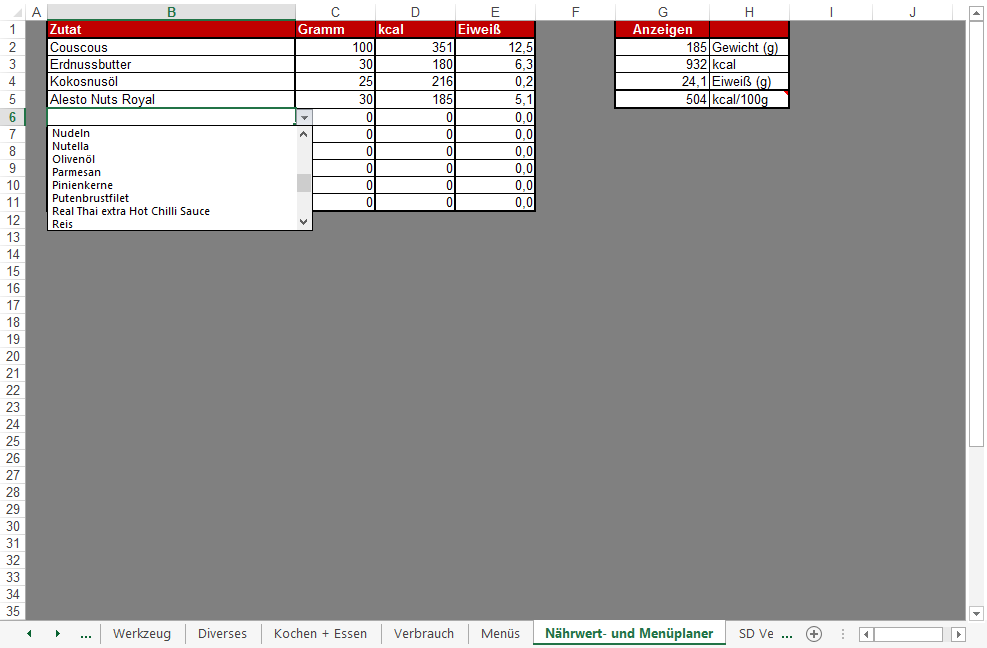The height and width of the screenshot is (648, 987).
Task: Click the add new sheet plus button
Action: [814, 634]
